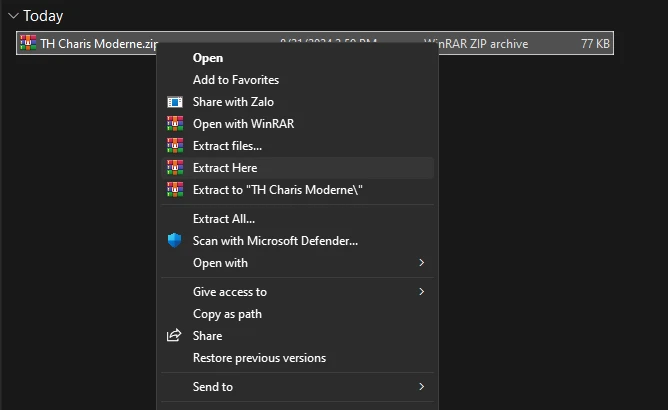Select Copy as path
This screenshot has width=668, height=410.
pos(227,314)
